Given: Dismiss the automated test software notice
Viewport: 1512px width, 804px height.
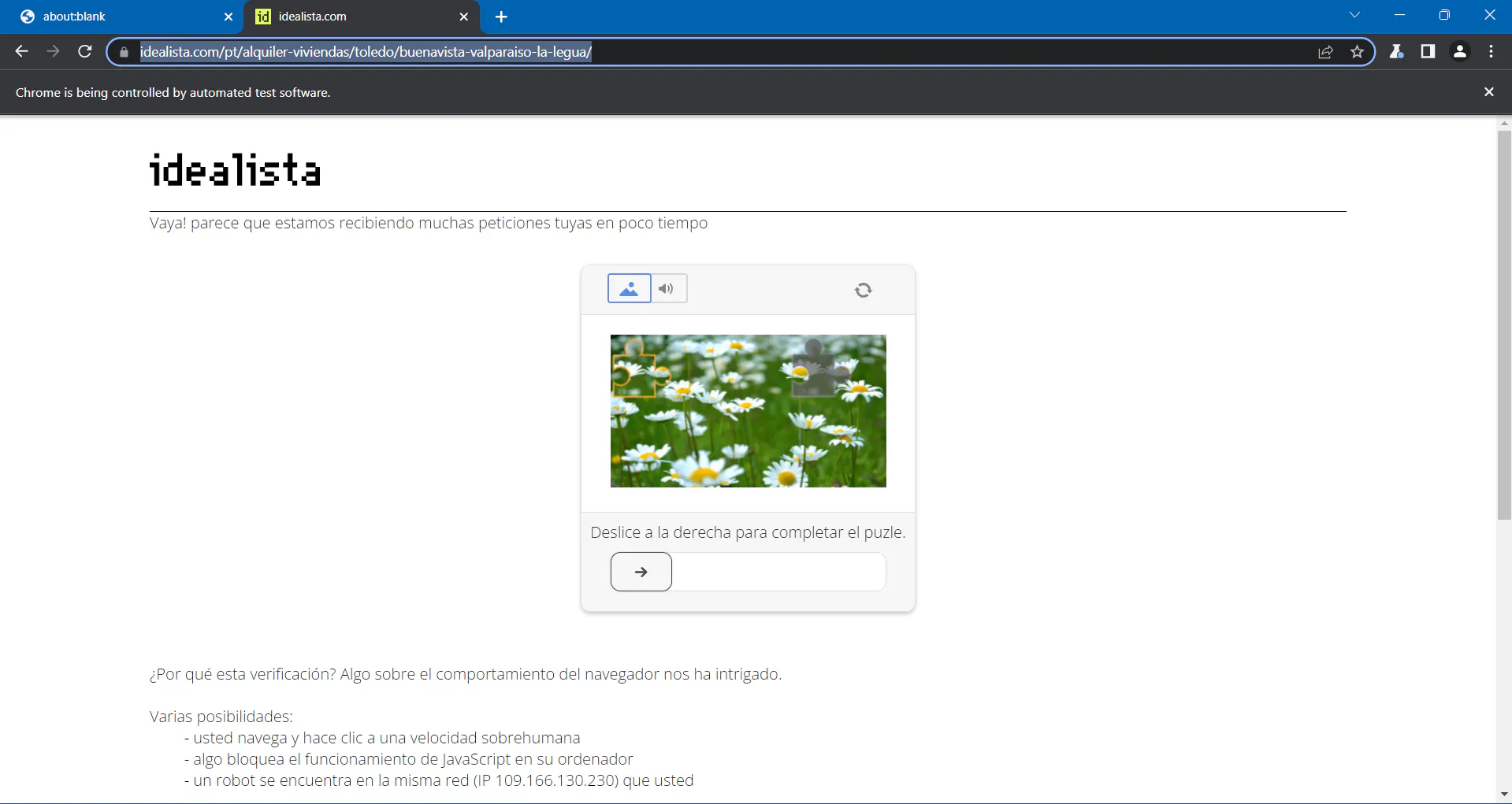Looking at the screenshot, I should [1488, 91].
